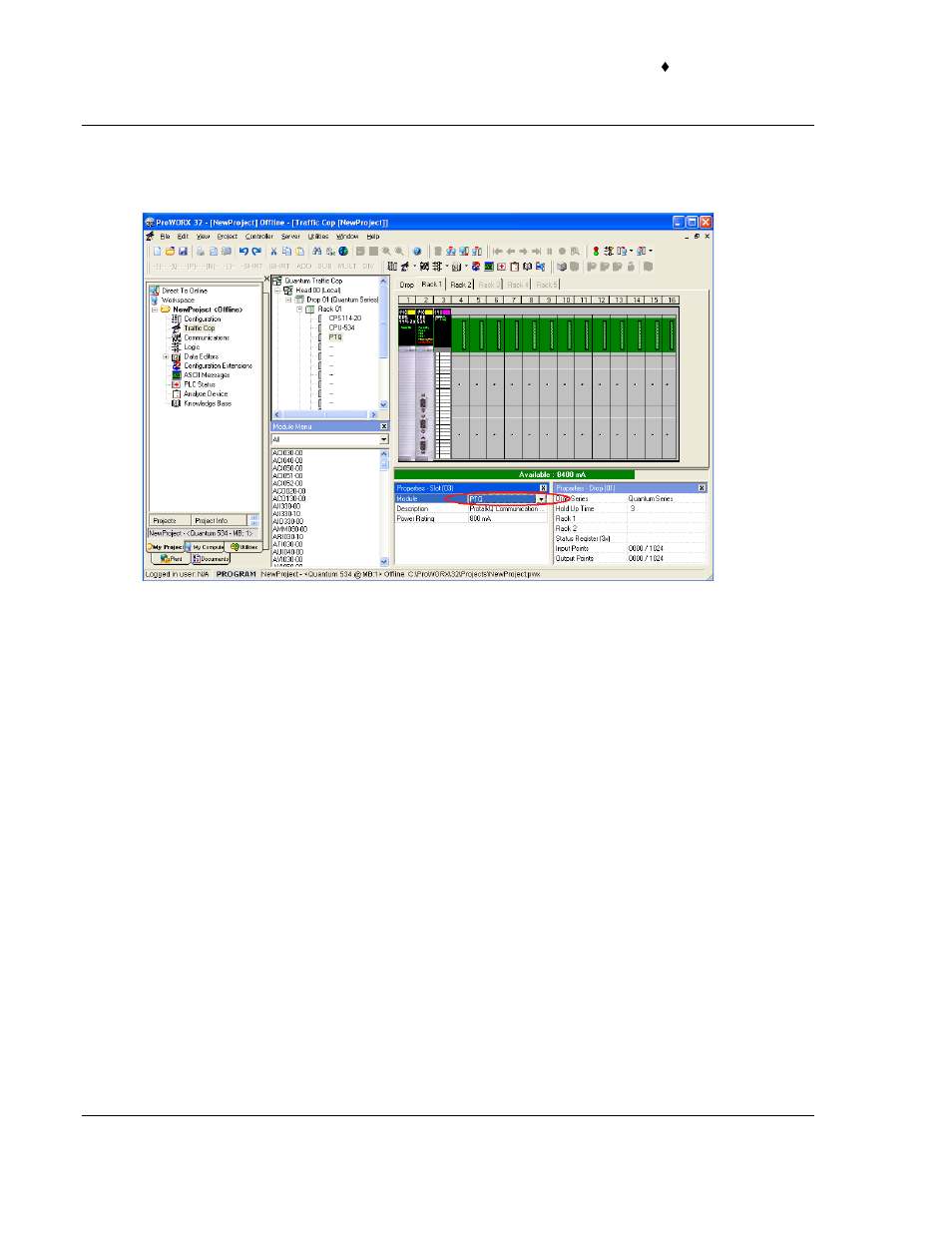Click the module list vertical scrollbar down arrow

(x=384, y=562)
